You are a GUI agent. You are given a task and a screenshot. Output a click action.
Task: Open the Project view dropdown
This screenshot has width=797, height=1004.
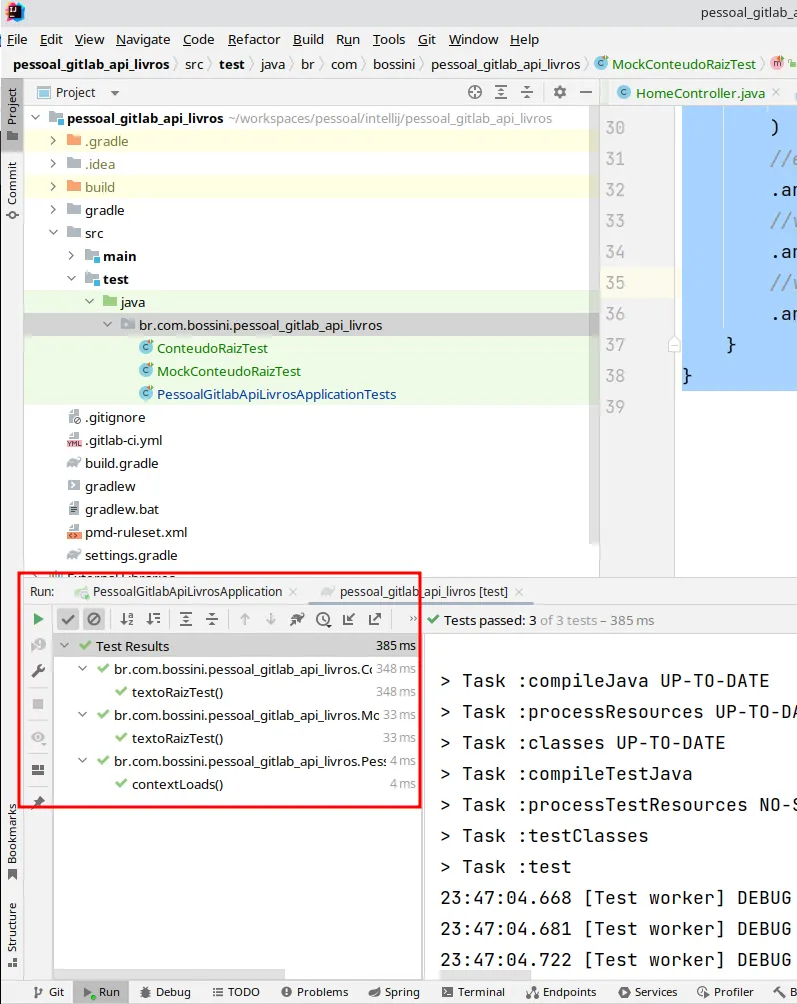point(115,93)
